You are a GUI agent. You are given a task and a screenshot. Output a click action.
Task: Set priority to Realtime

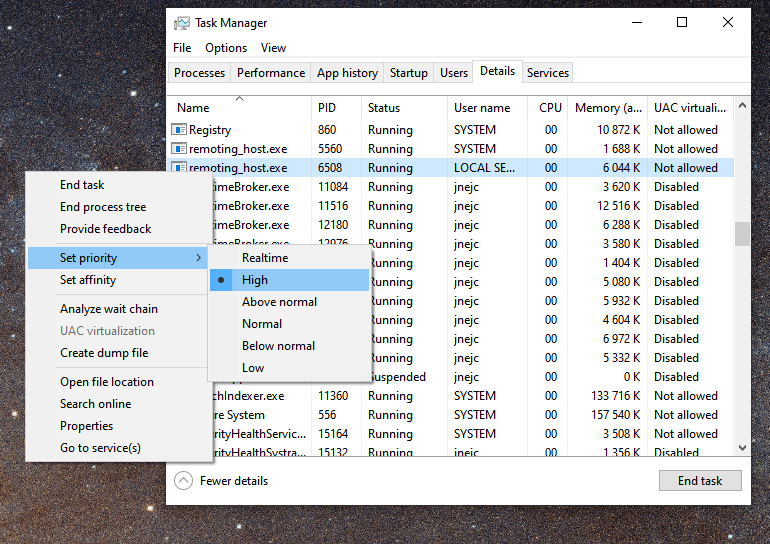pos(264,258)
